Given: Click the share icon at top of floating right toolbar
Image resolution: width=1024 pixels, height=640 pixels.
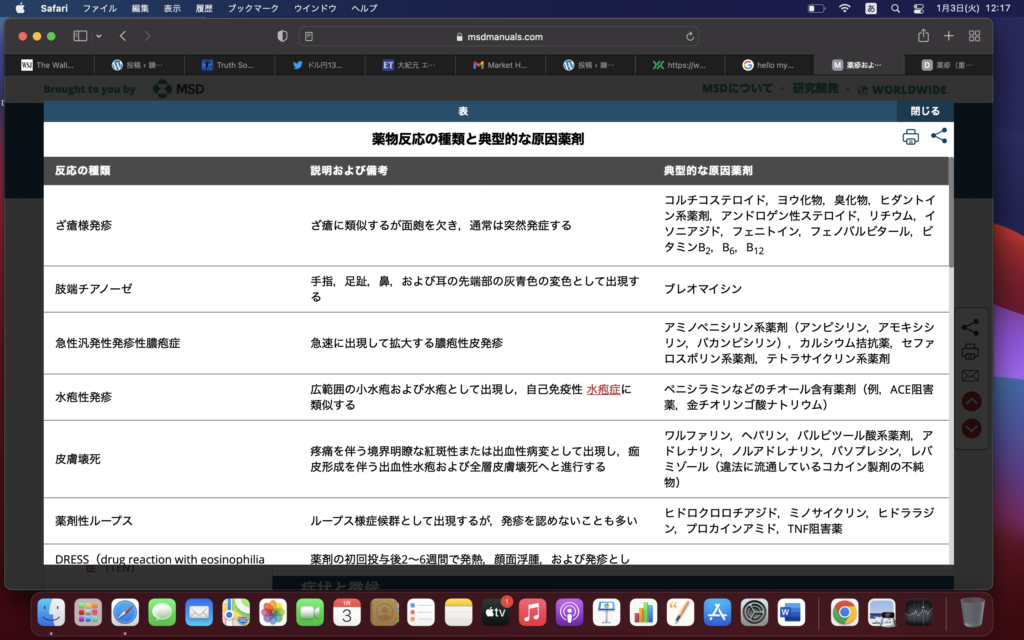Looking at the screenshot, I should coord(968,327).
